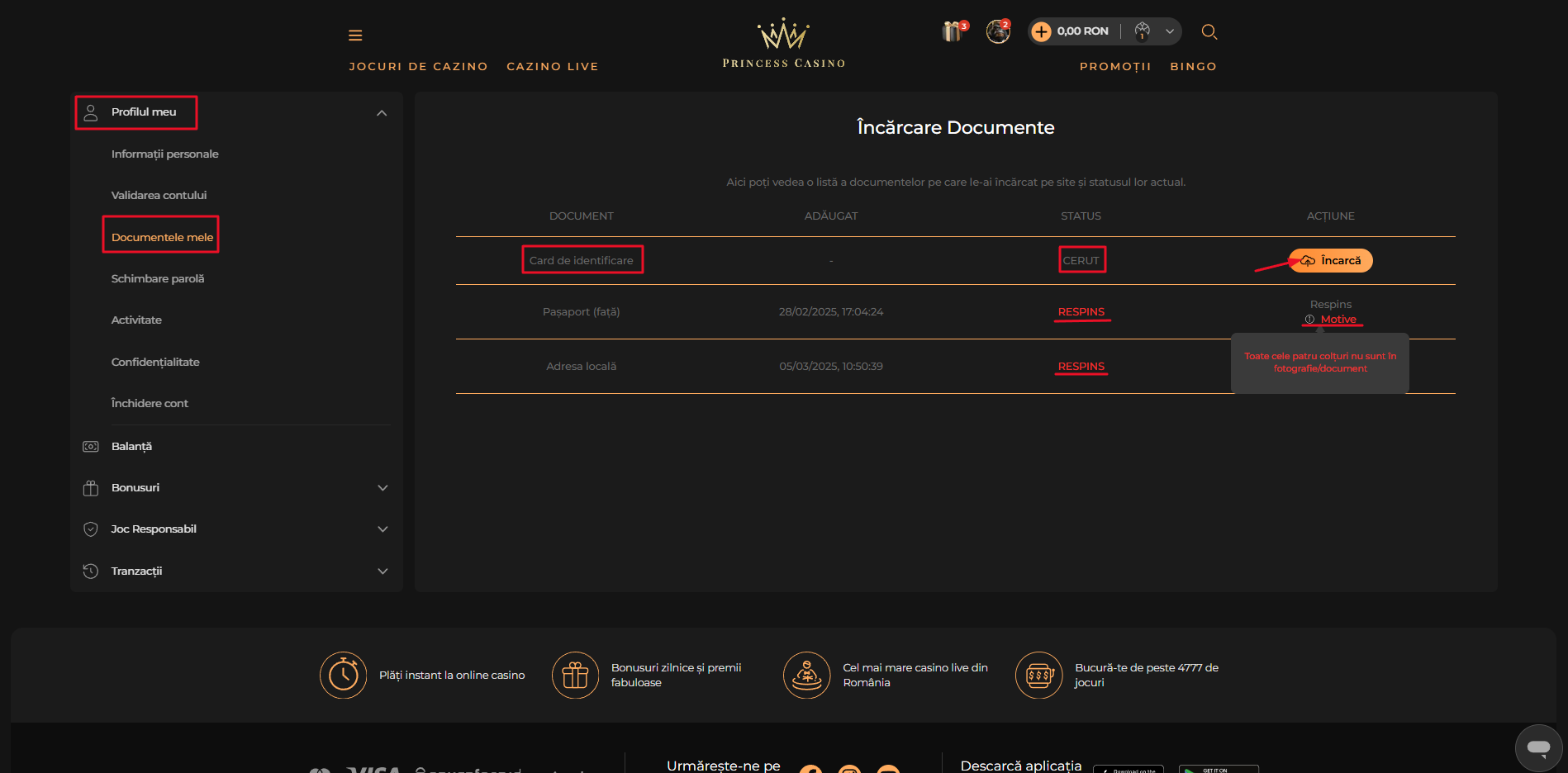Click the Joc Responsabil shield icon
Image resolution: width=1568 pixels, height=773 pixels.
(x=91, y=529)
